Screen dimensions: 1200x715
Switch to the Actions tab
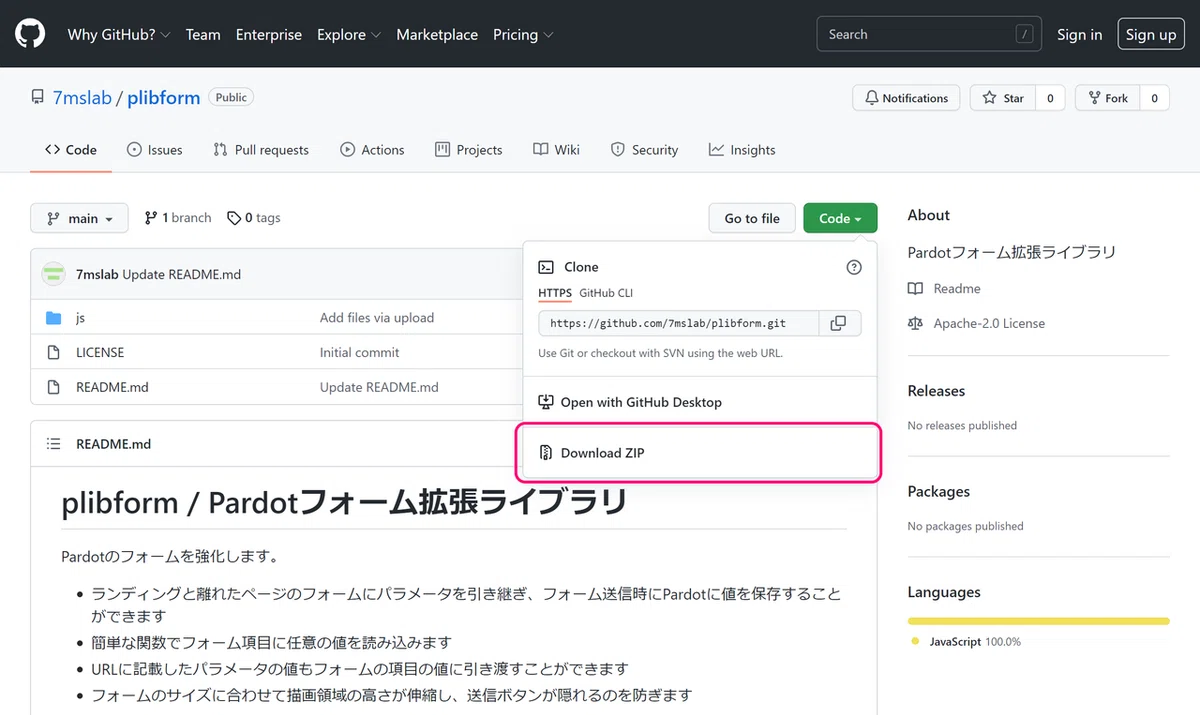click(x=372, y=150)
